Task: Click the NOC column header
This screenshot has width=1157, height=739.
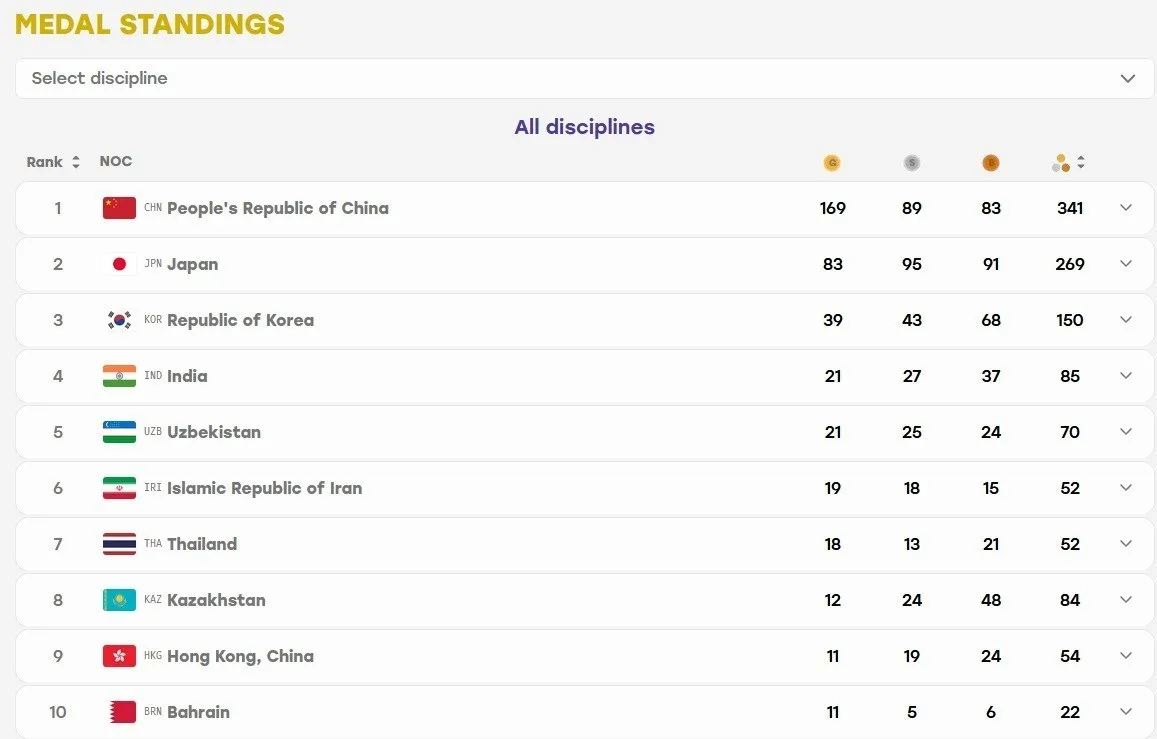Action: [x=116, y=162]
